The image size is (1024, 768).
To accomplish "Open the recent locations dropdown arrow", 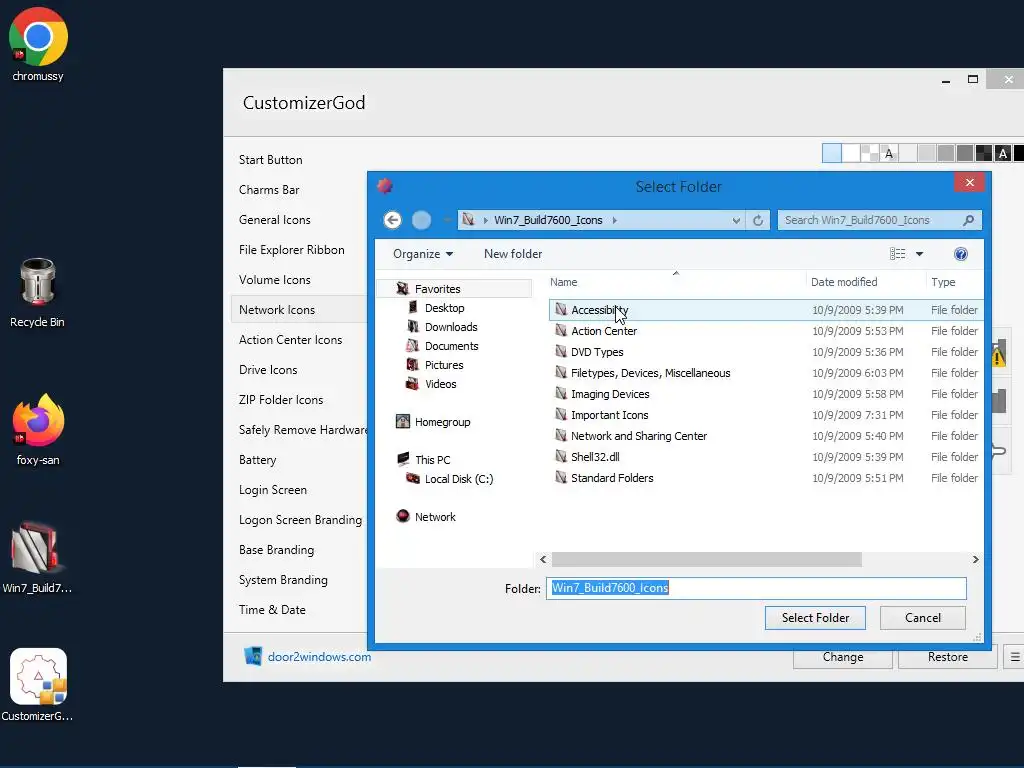I will [x=447, y=220].
